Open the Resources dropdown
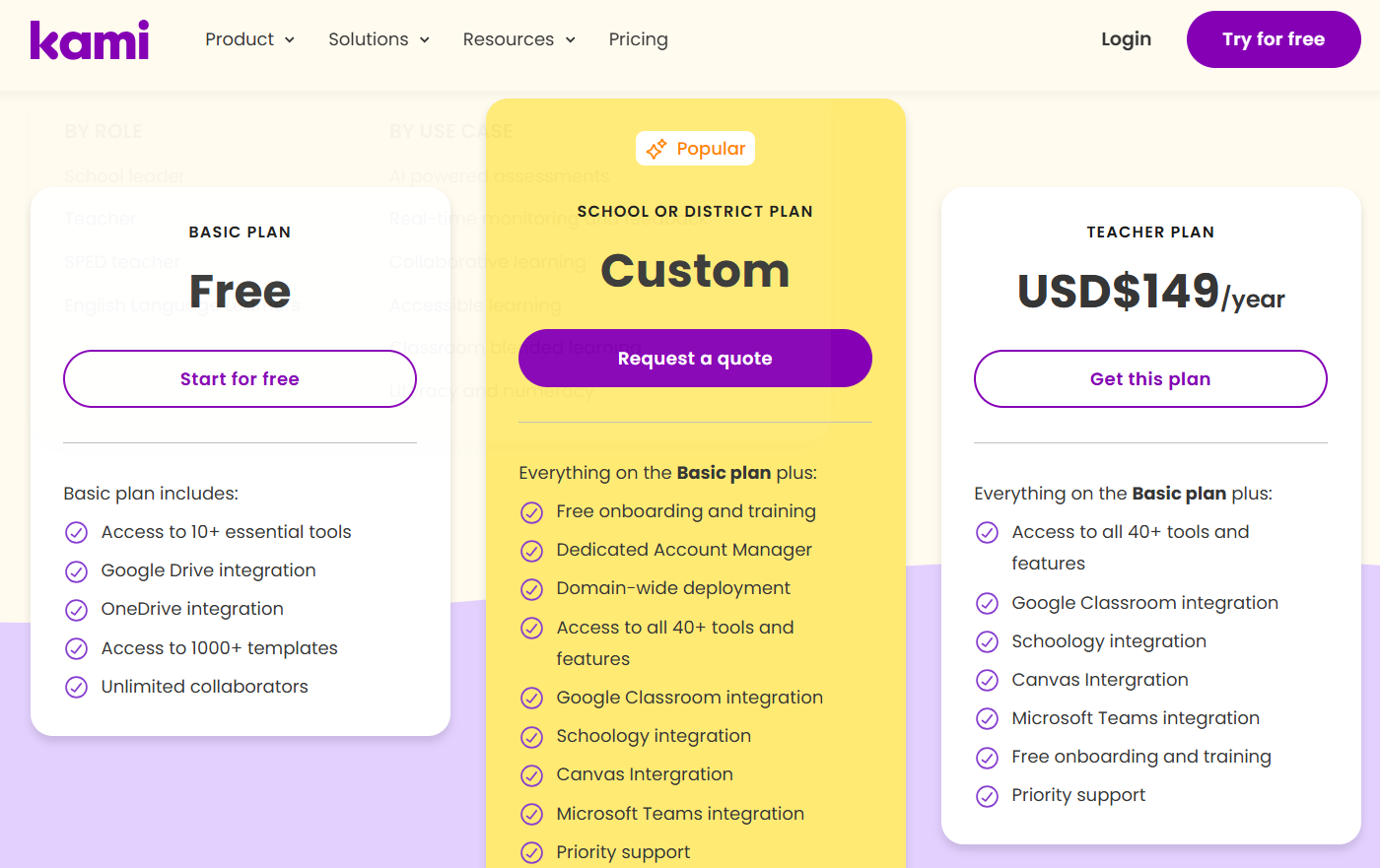This screenshot has width=1380, height=868. 518,39
